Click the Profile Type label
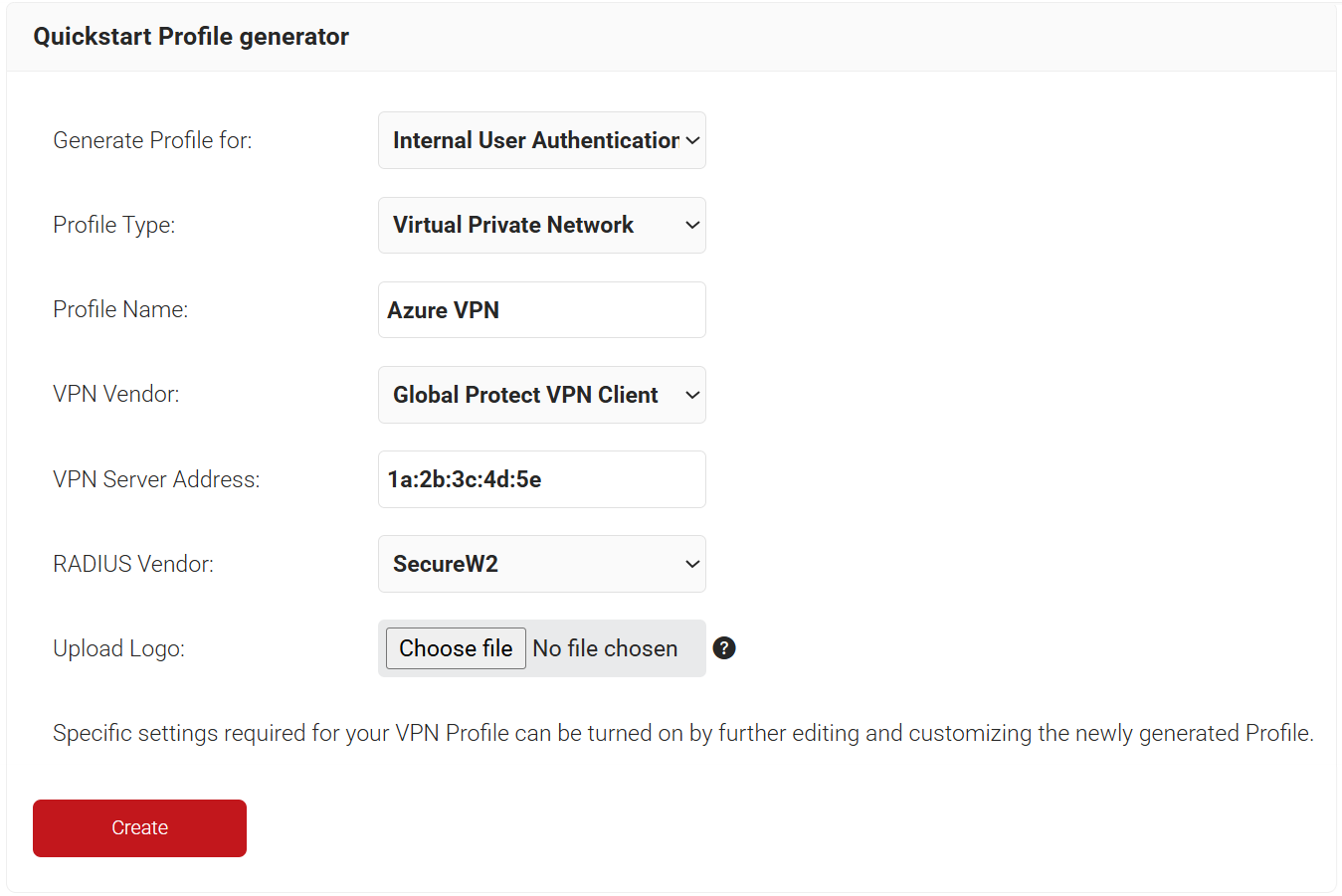Screen dimensions: 1342x896 pyautogui.click(x=113, y=225)
